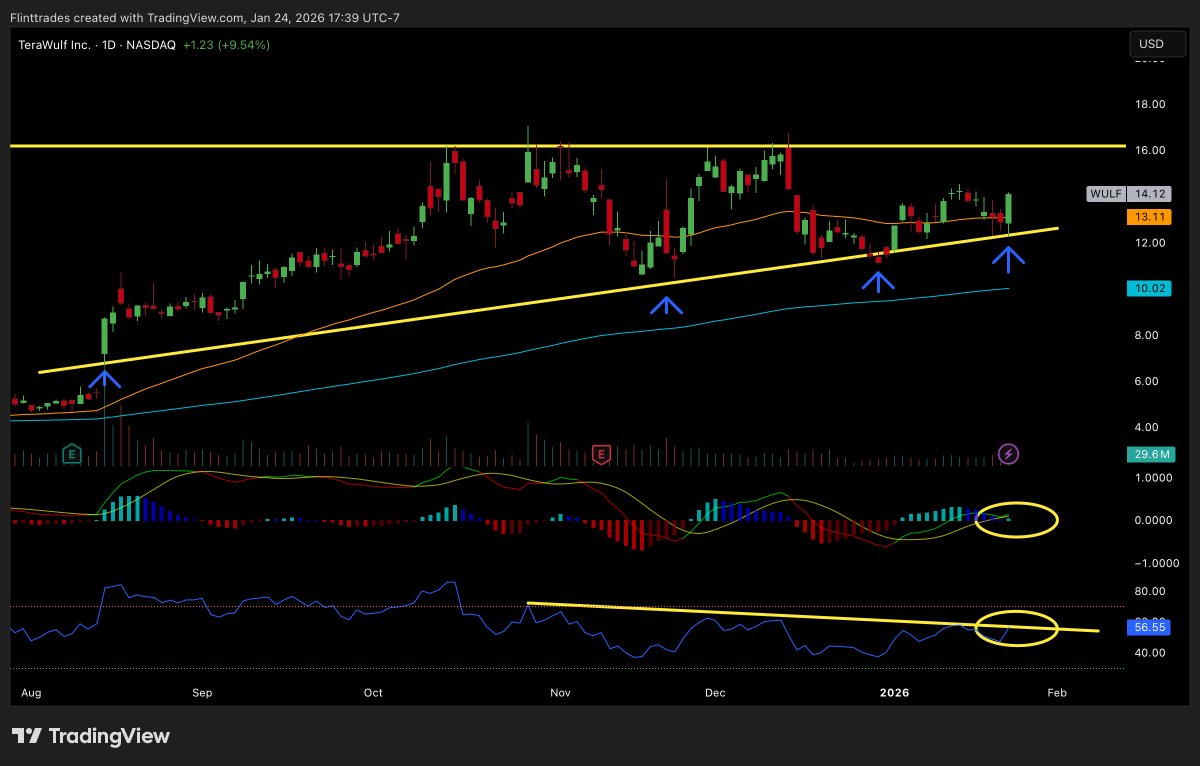Click the Aug label on time axis
The width and height of the screenshot is (1200, 766).
(x=29, y=692)
